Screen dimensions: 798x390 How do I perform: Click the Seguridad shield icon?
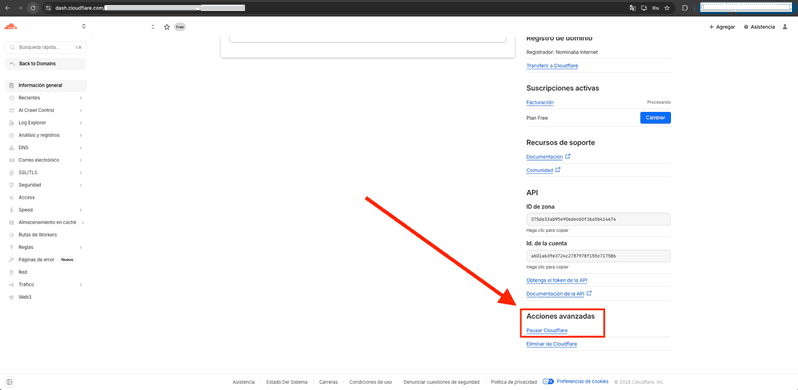(x=12, y=185)
